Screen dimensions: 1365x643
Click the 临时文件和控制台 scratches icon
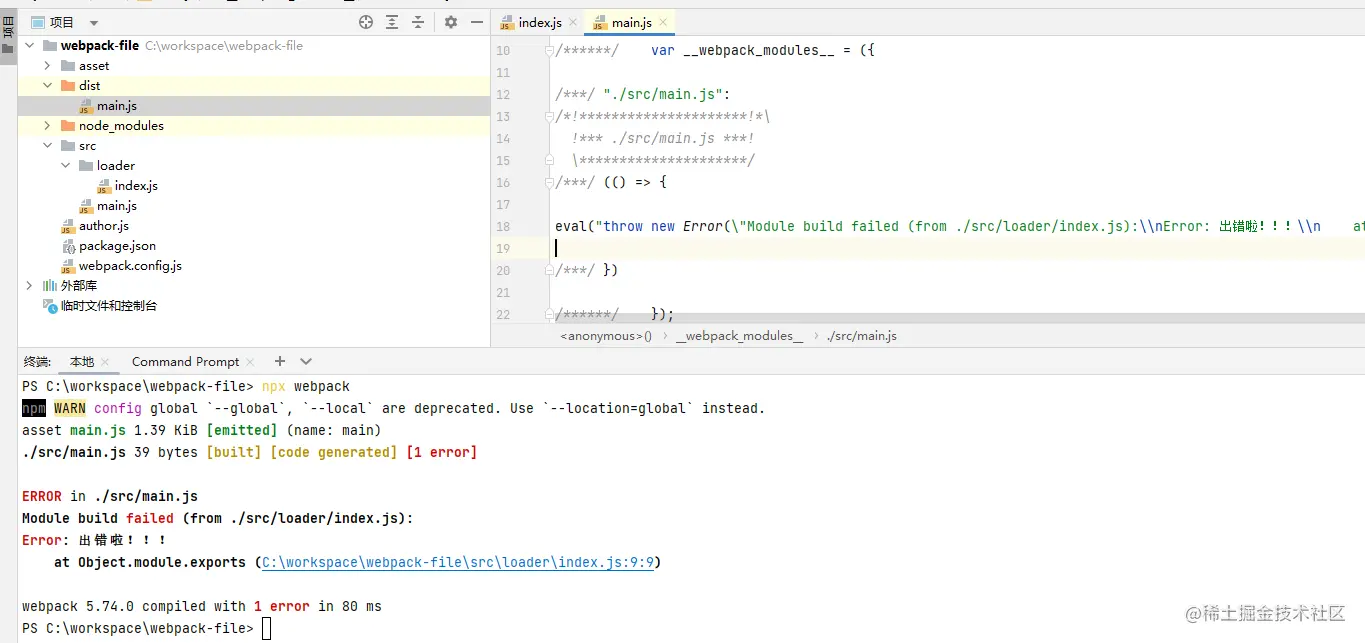click(x=50, y=306)
